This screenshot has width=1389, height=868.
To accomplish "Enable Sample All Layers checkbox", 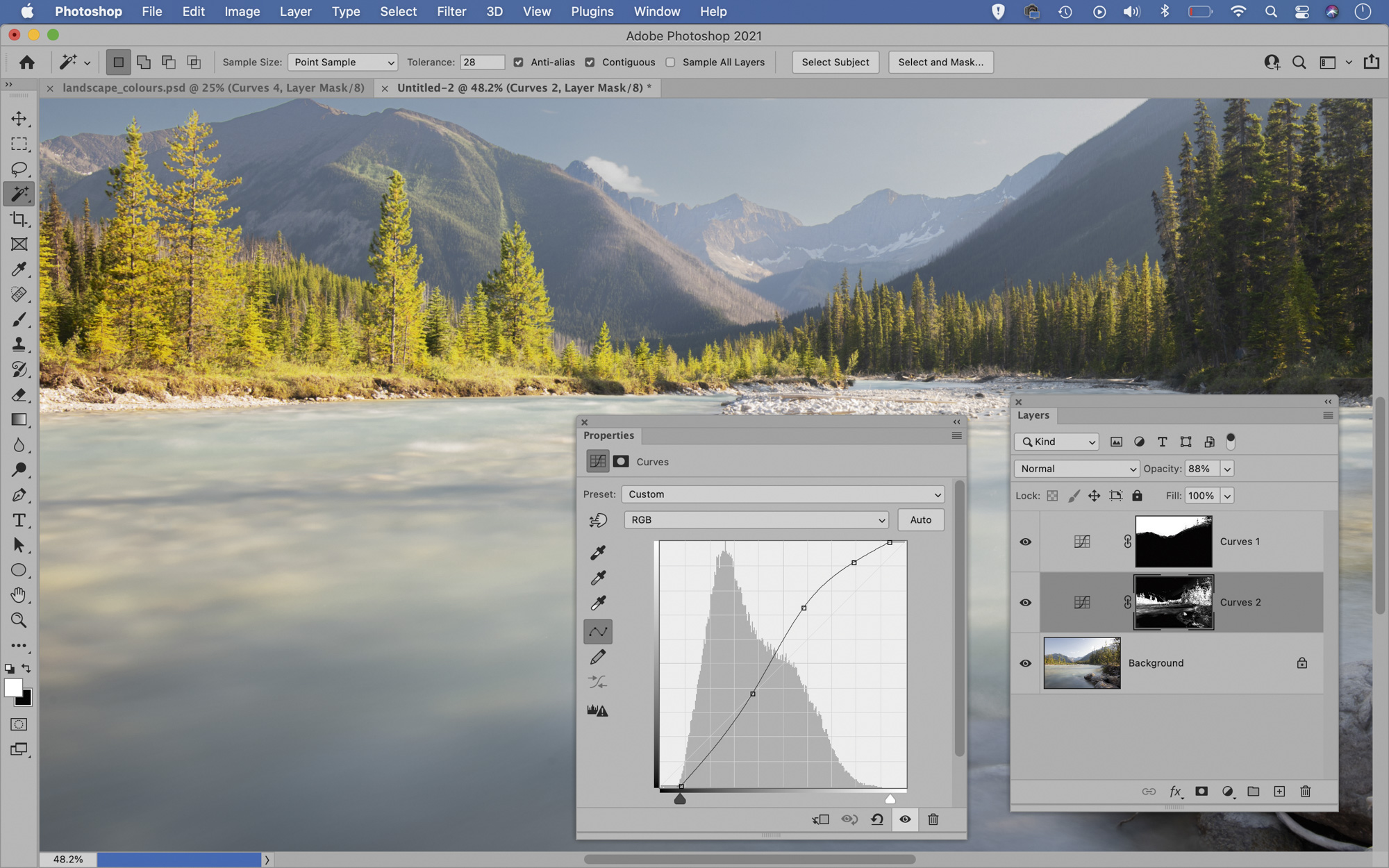I will [x=670, y=62].
